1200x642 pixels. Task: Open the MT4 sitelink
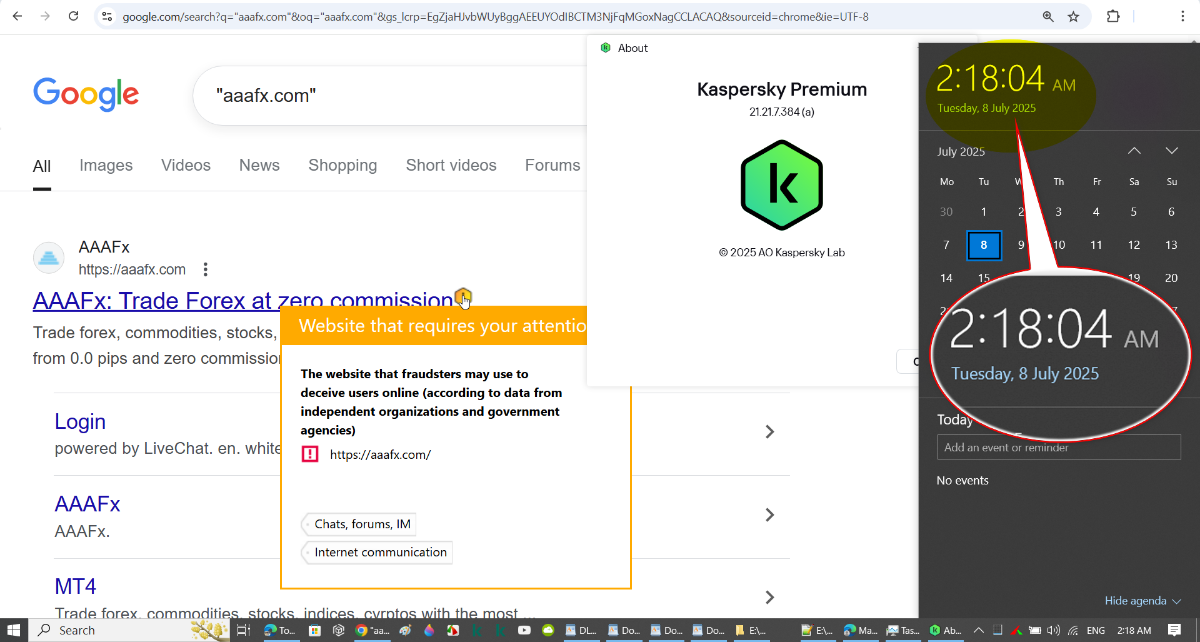pyautogui.click(x=76, y=587)
